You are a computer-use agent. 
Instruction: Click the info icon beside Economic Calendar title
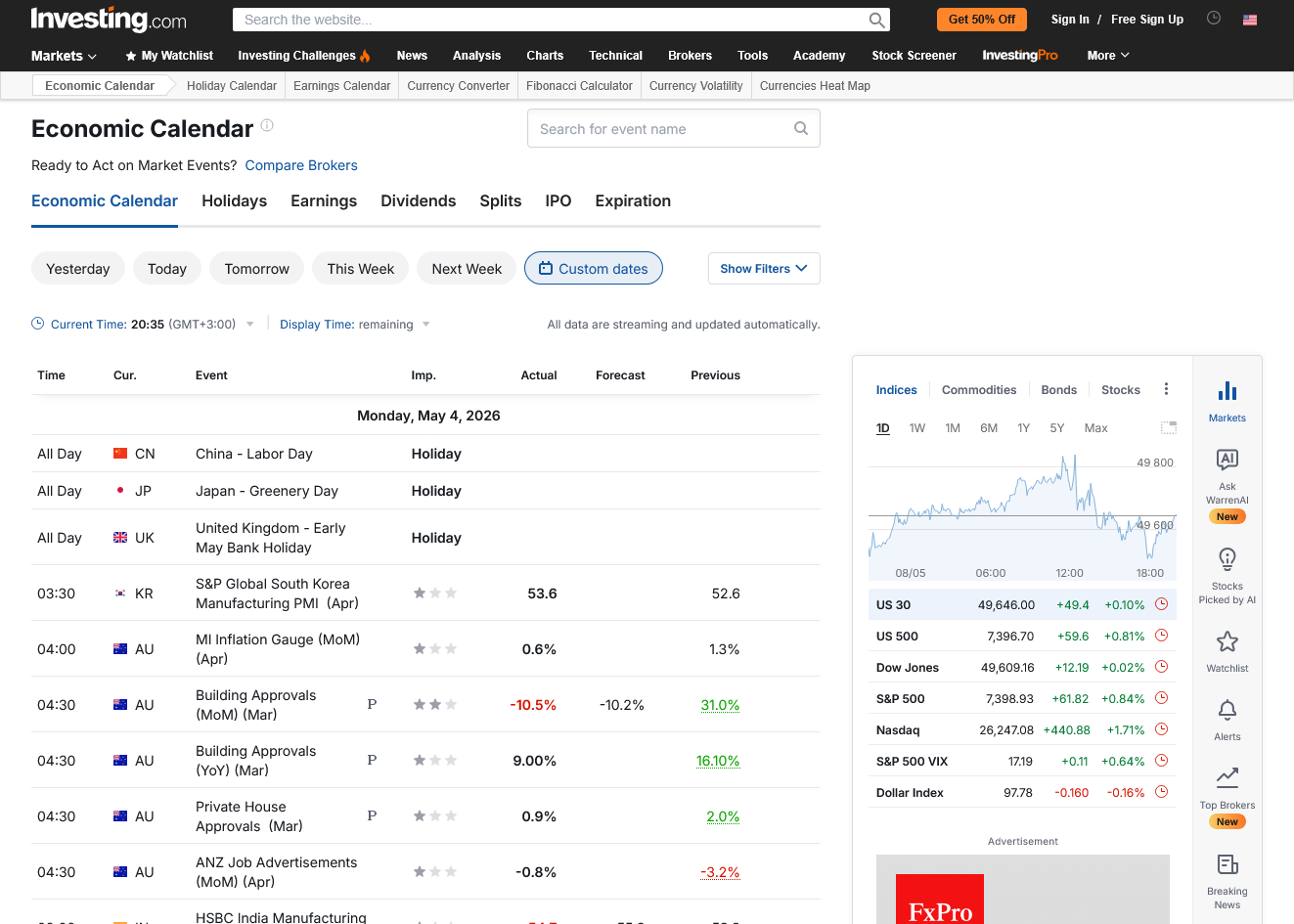point(267,125)
